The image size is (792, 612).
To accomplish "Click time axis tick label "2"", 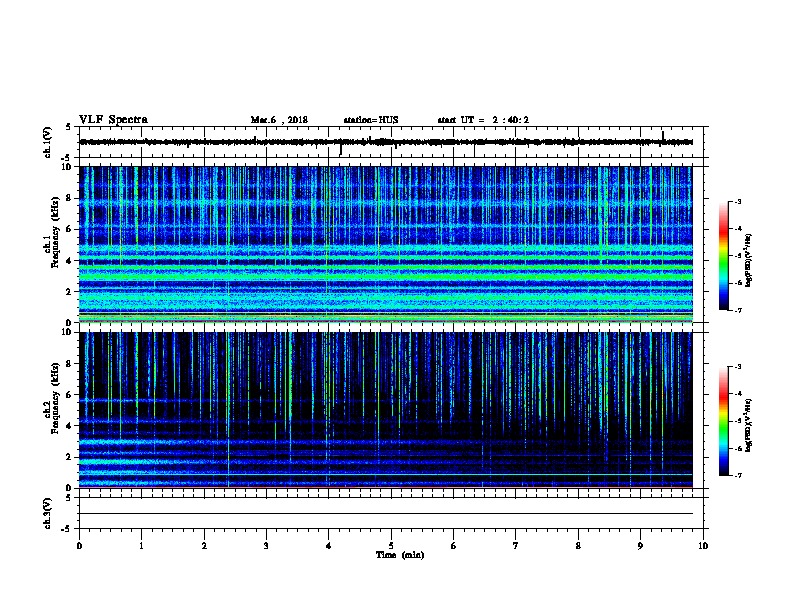I will tap(204, 546).
